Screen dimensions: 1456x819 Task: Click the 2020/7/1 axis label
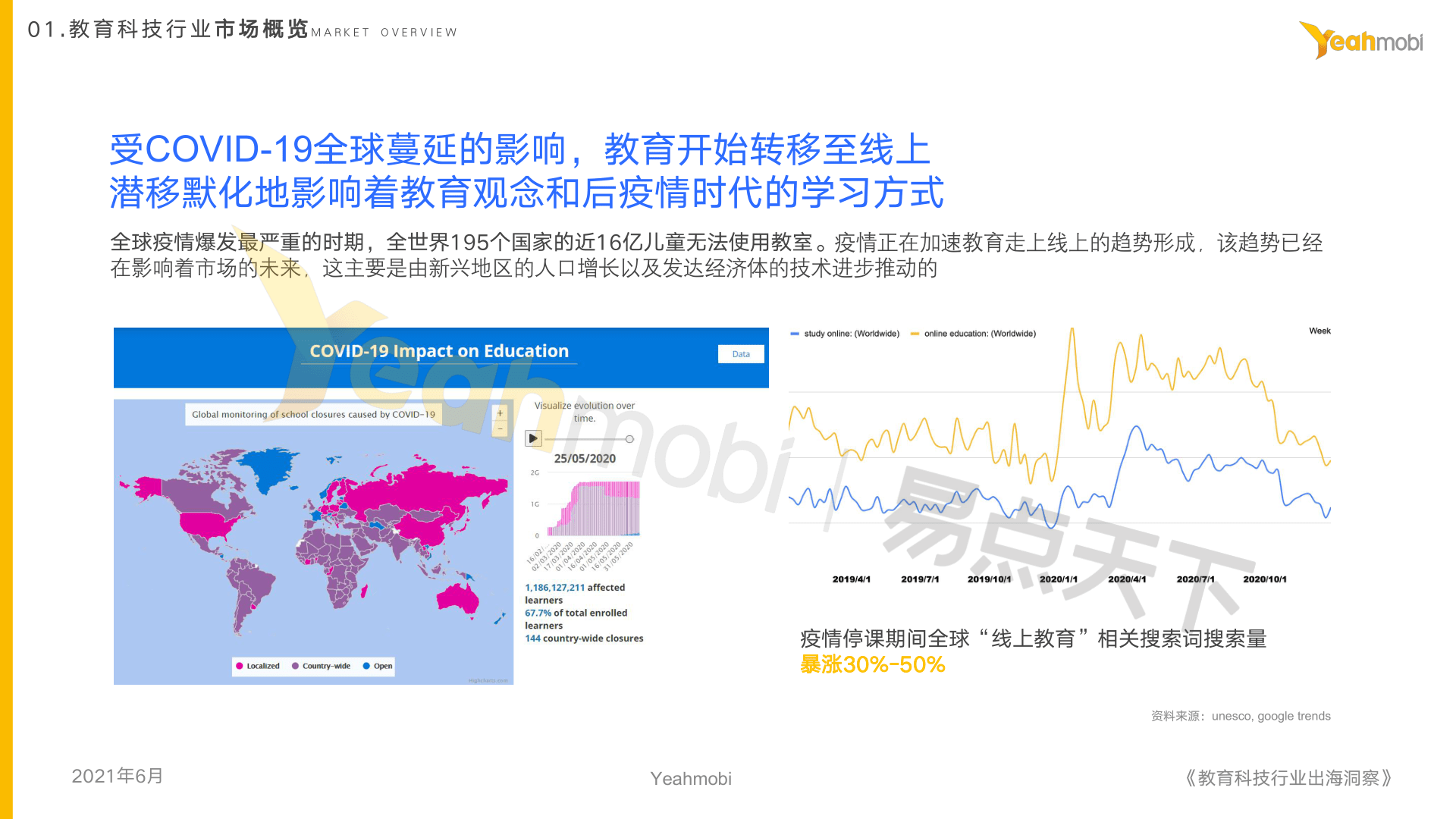(1196, 579)
